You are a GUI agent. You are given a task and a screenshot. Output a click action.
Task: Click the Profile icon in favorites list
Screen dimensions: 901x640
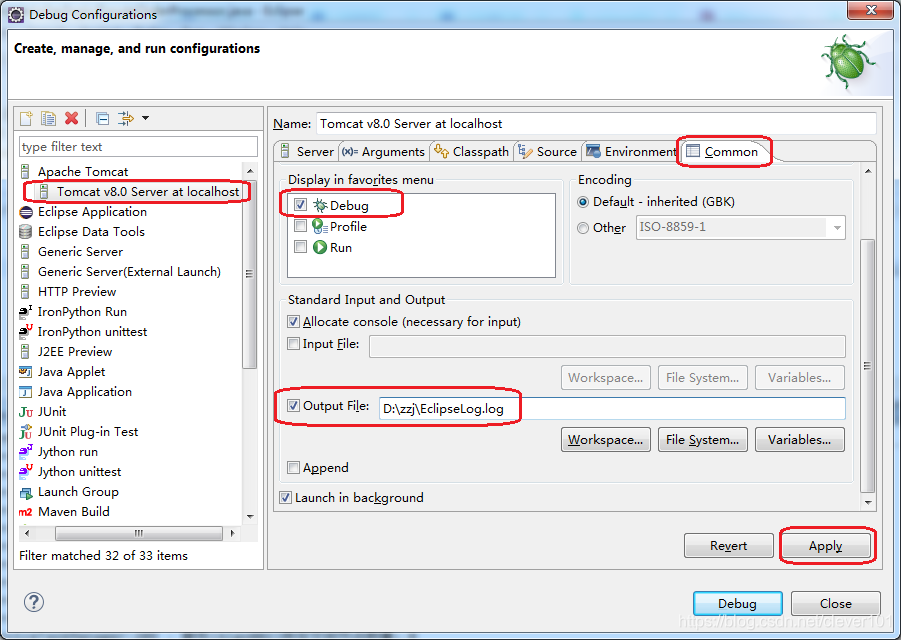320,226
